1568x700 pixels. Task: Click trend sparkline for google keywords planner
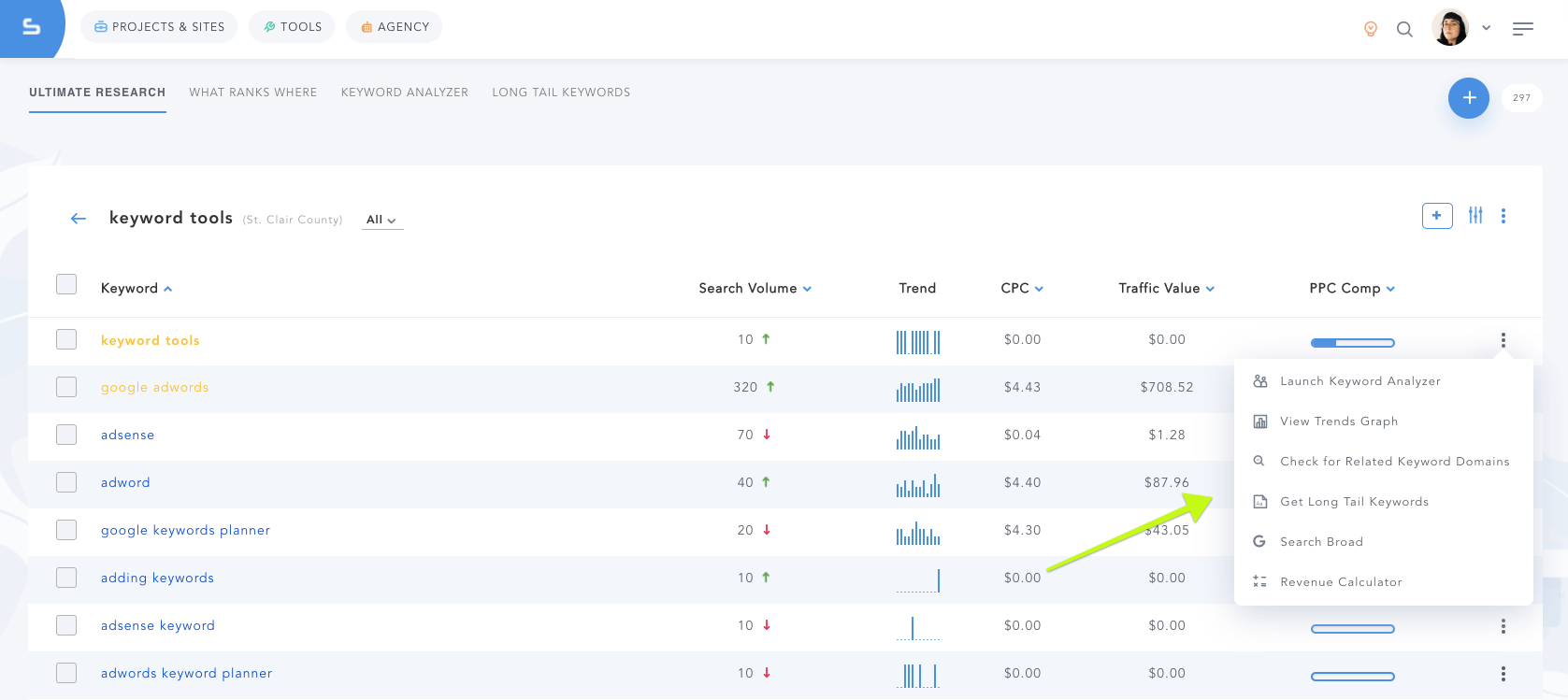(x=918, y=533)
